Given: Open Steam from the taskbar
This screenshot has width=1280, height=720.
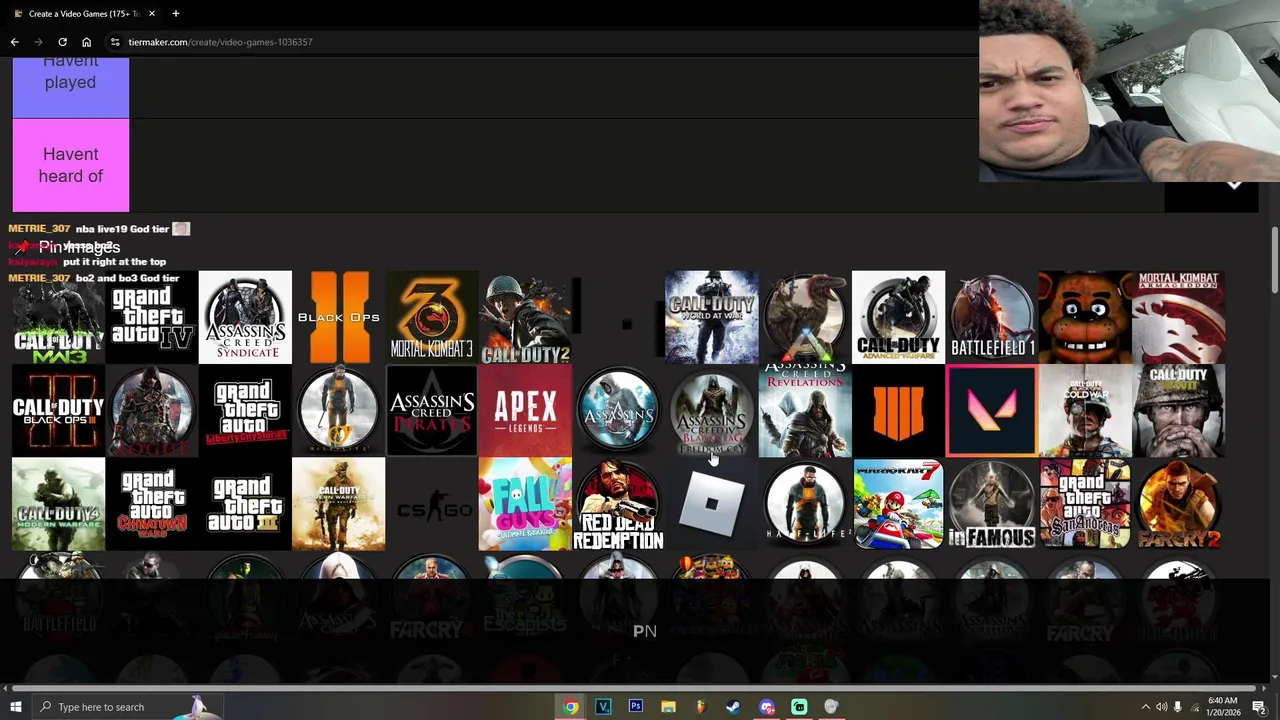Looking at the screenshot, I should 733,707.
